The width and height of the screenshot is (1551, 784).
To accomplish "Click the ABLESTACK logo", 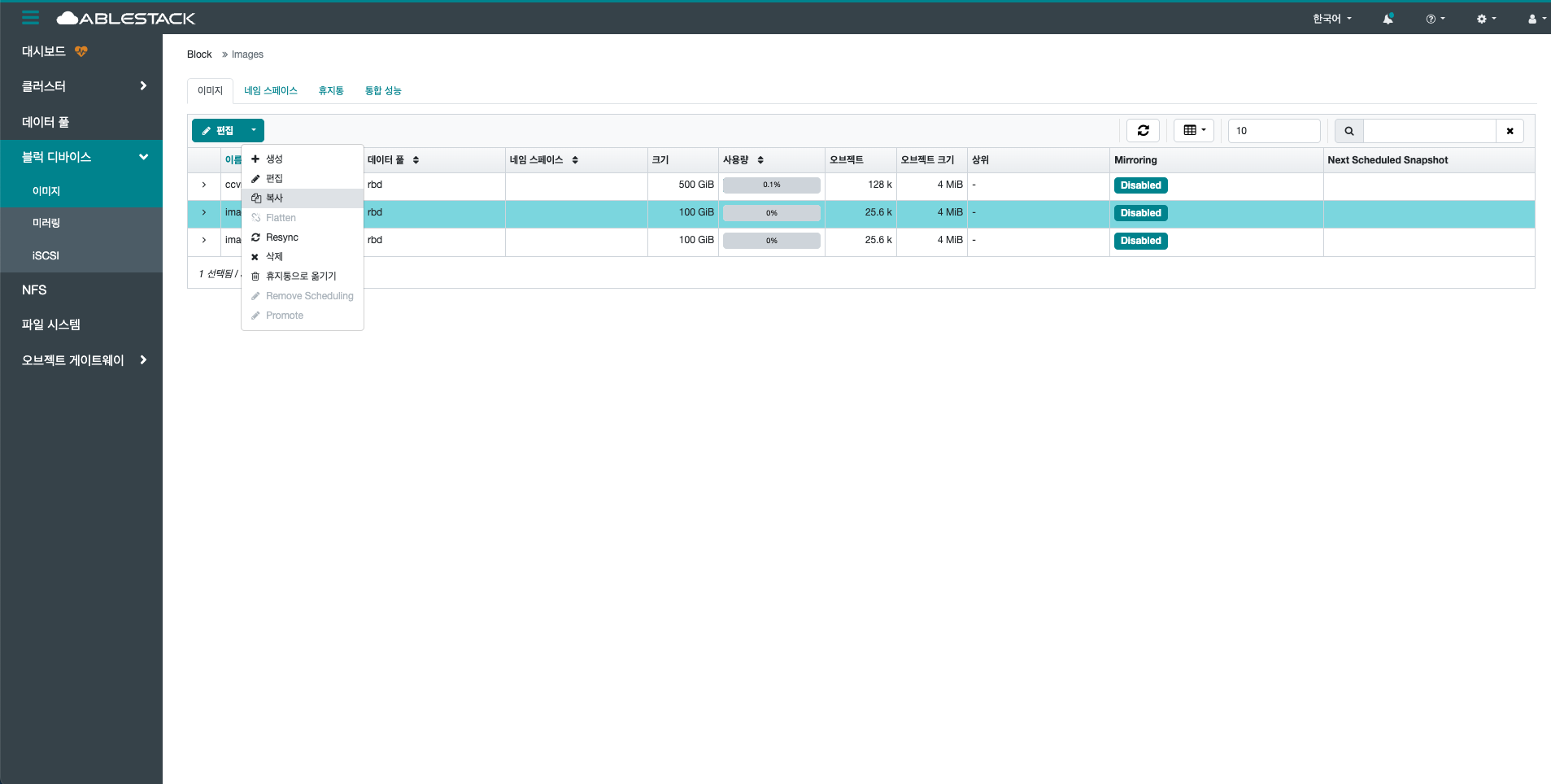I will (124, 18).
